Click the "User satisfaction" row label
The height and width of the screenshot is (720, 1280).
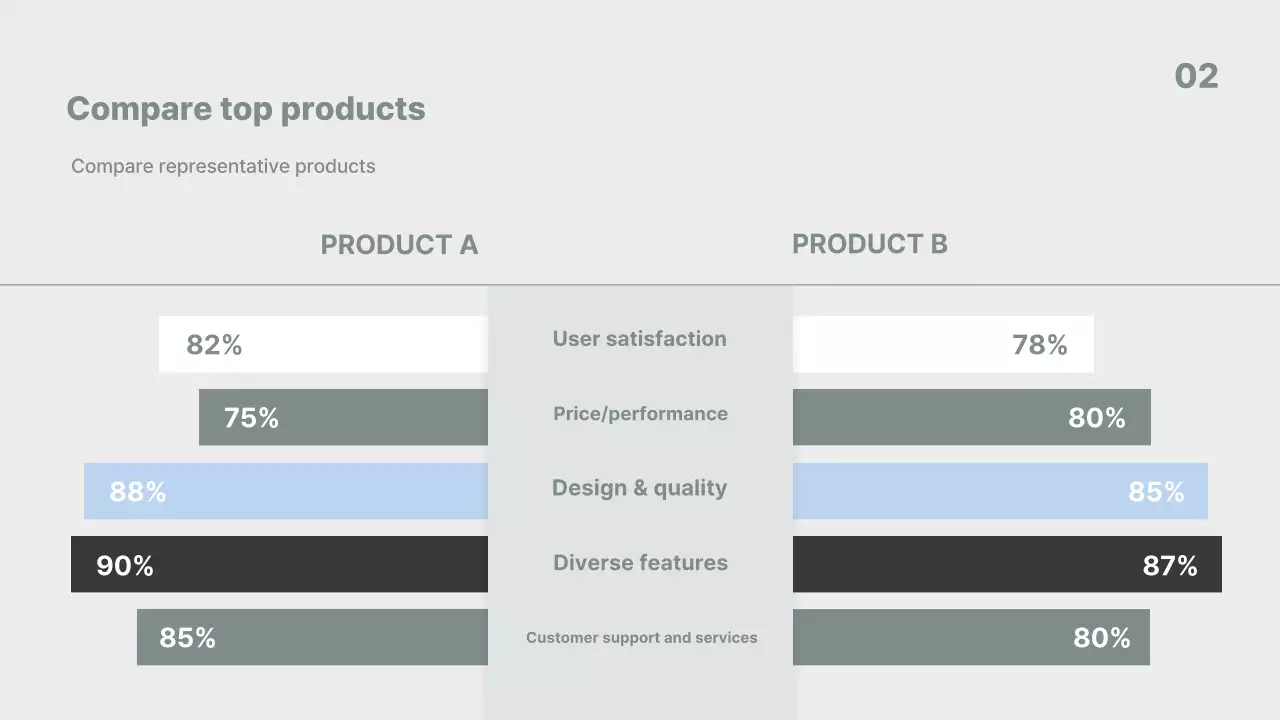click(x=640, y=339)
